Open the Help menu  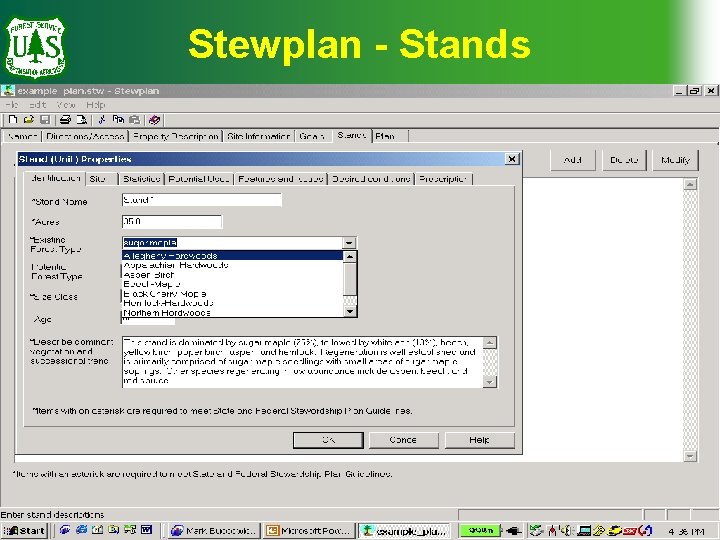(x=96, y=105)
